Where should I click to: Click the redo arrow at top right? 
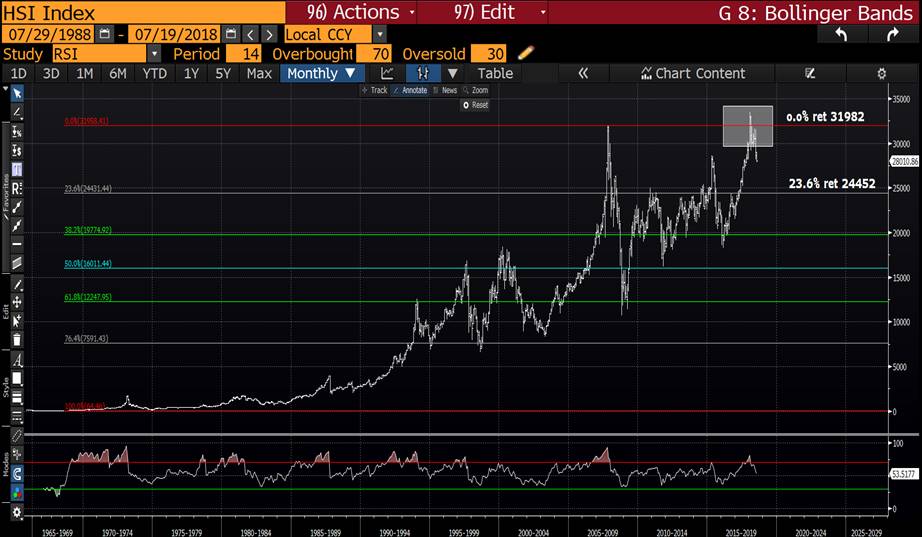click(893, 35)
